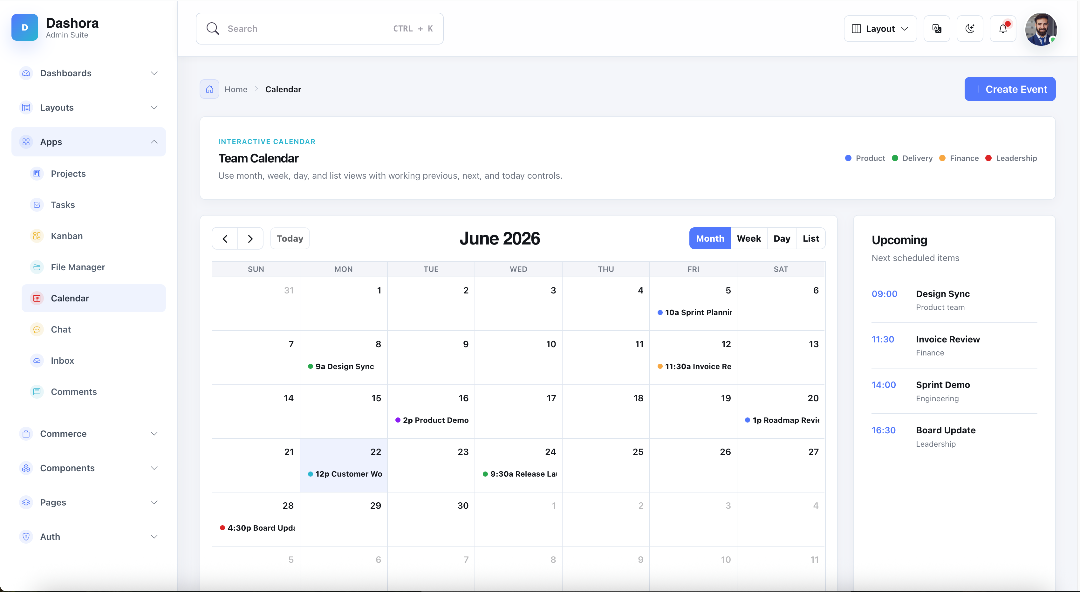
Task: Click the Auth shield icon
Action: (26, 537)
